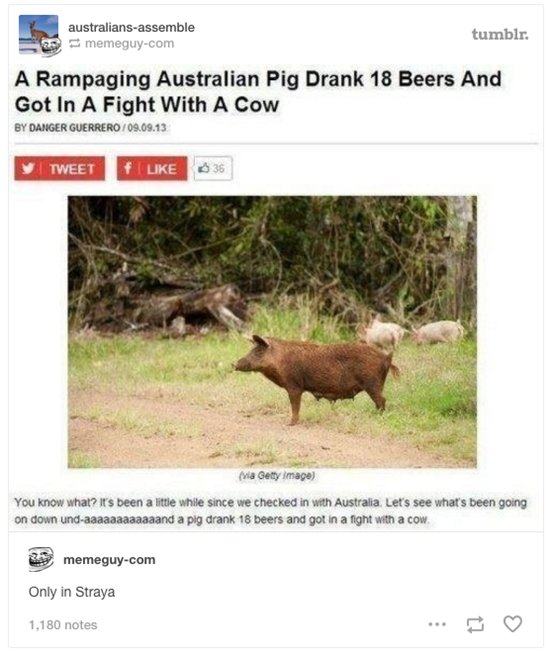Click the red TWEET button

click(x=59, y=169)
